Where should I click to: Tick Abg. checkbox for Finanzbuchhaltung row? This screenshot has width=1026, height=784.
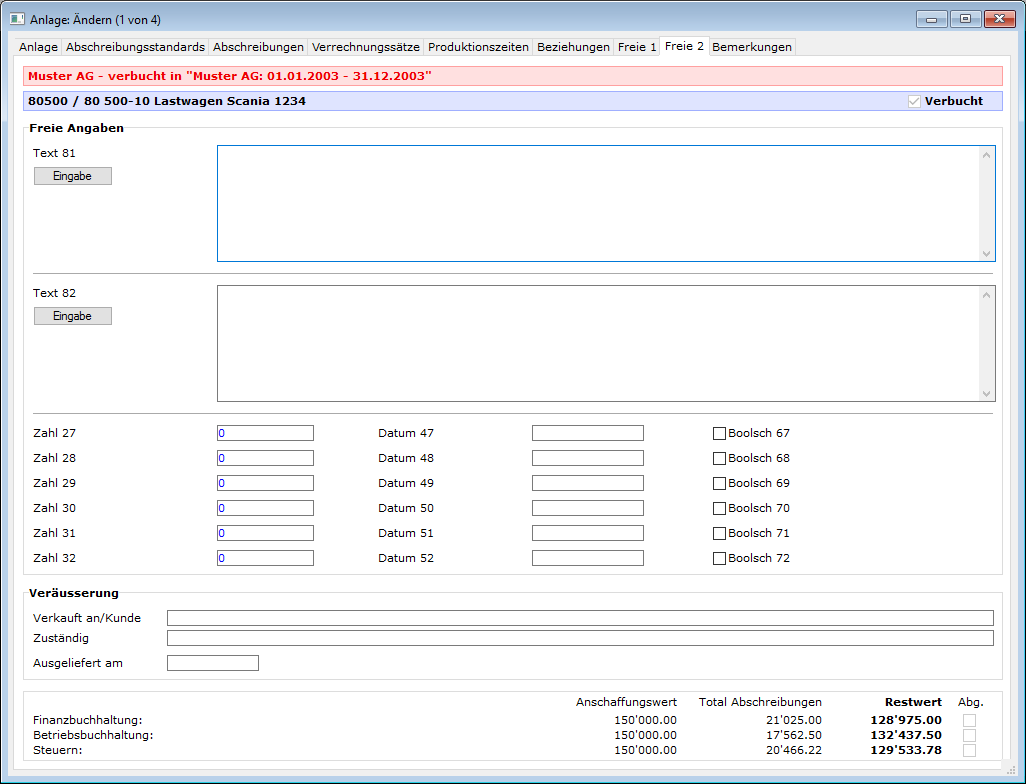tap(969, 720)
